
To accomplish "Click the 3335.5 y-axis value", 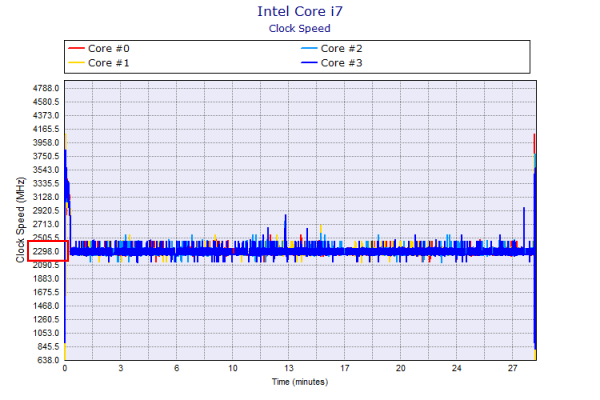I will (46, 183).
